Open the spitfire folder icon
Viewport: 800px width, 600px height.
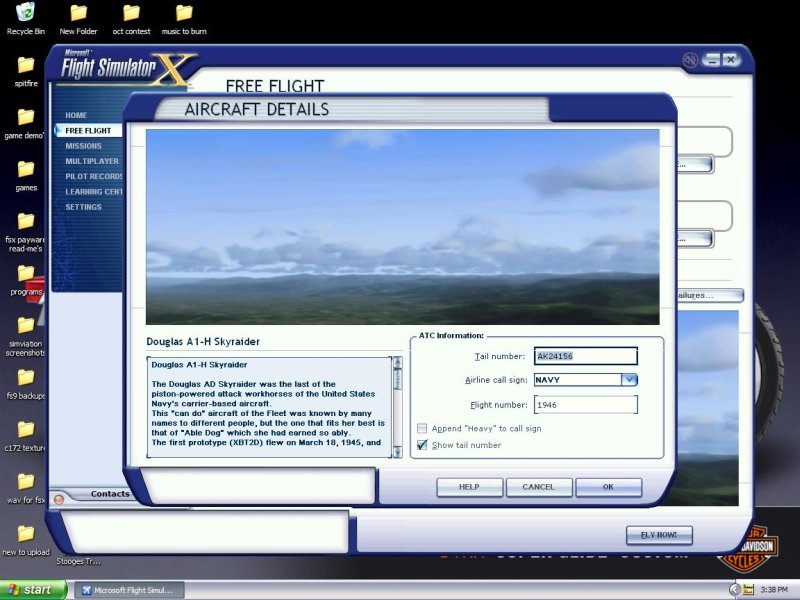(x=25, y=65)
